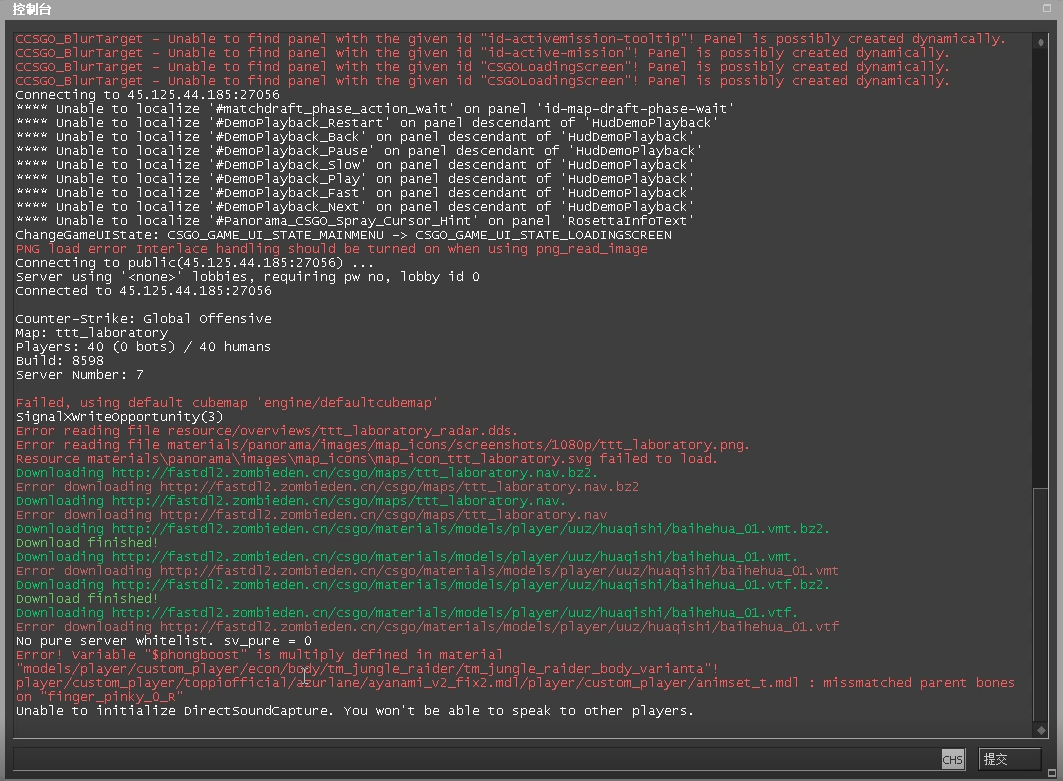Select the '#matchdraft_phase_action_wait' localize line
Viewport: 1063px width, 781px height.
pyautogui.click(x=374, y=108)
